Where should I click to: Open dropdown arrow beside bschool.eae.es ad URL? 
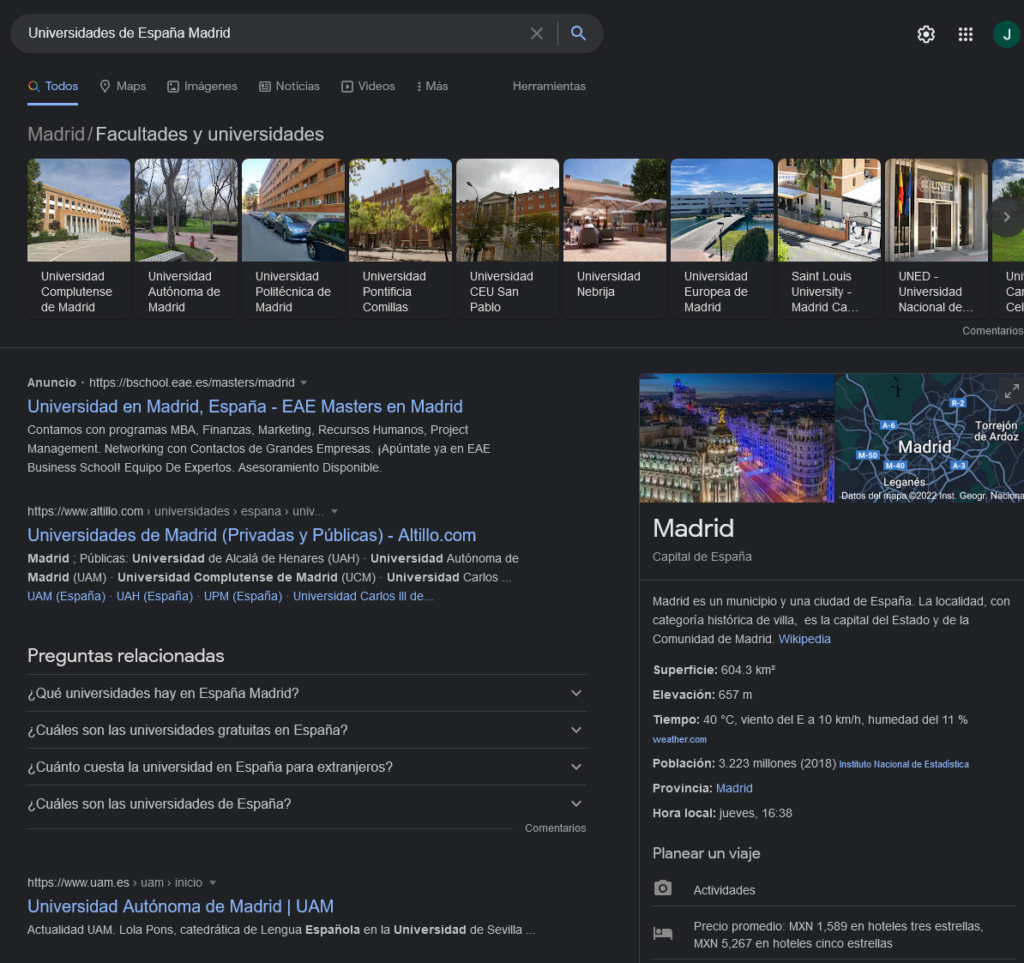(304, 383)
